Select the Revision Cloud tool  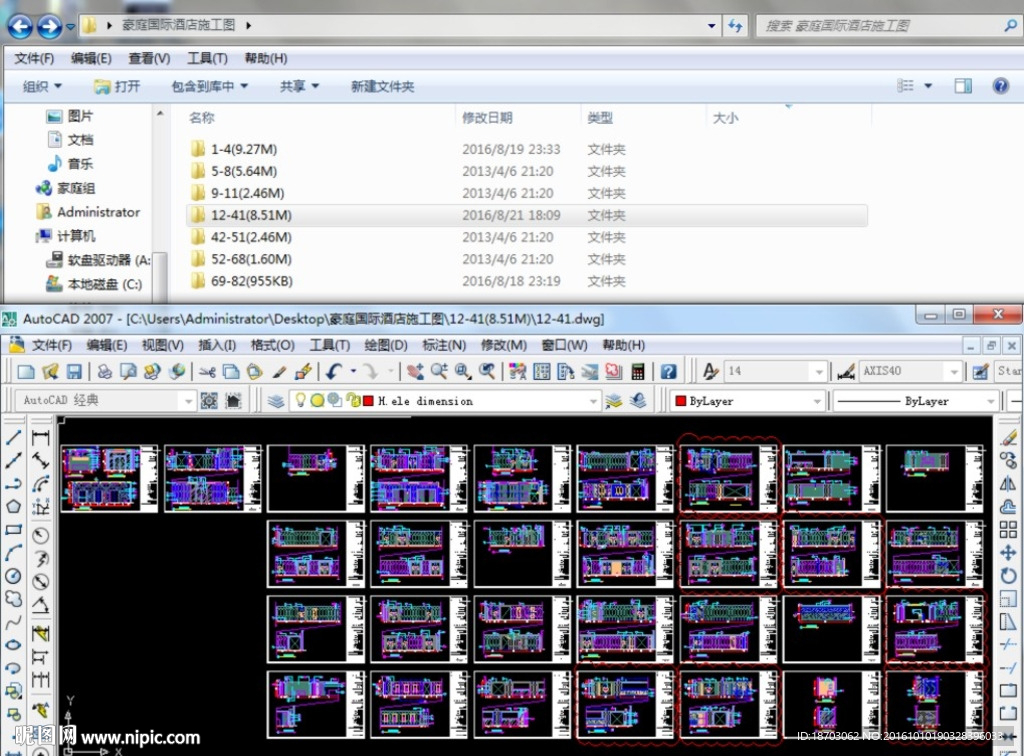click(x=14, y=599)
